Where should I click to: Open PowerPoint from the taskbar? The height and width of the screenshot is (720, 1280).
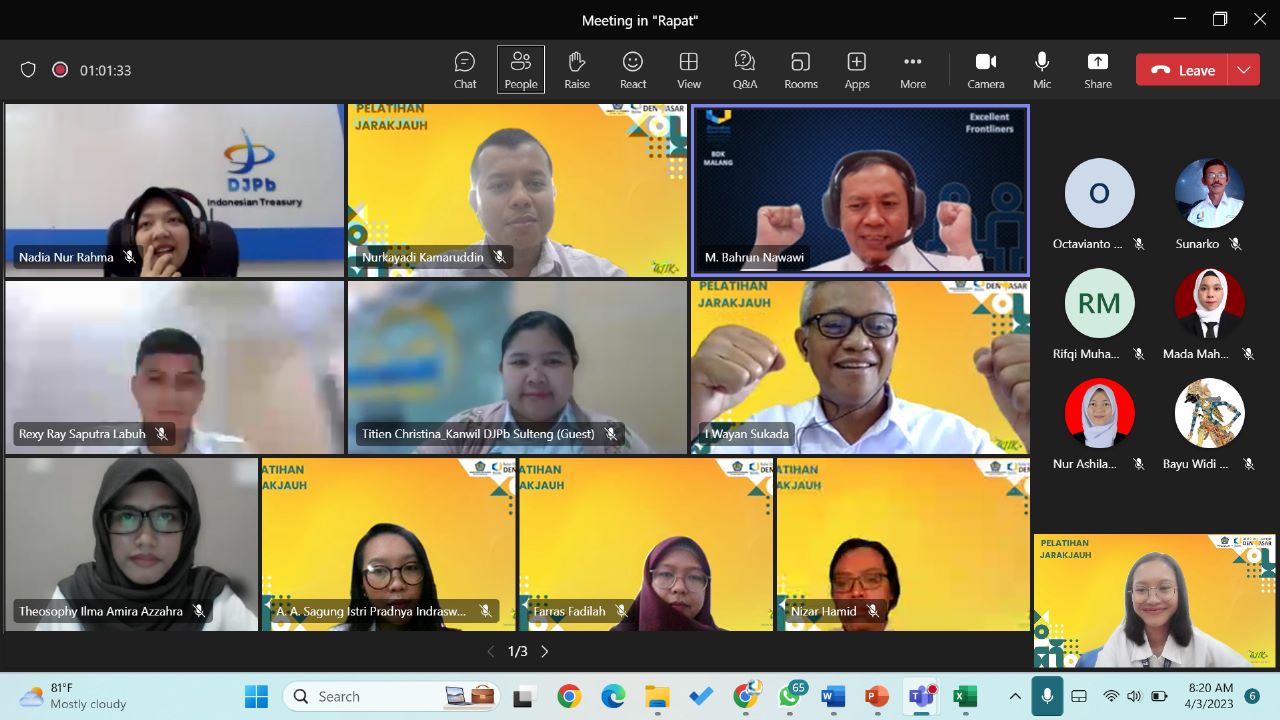coord(877,696)
